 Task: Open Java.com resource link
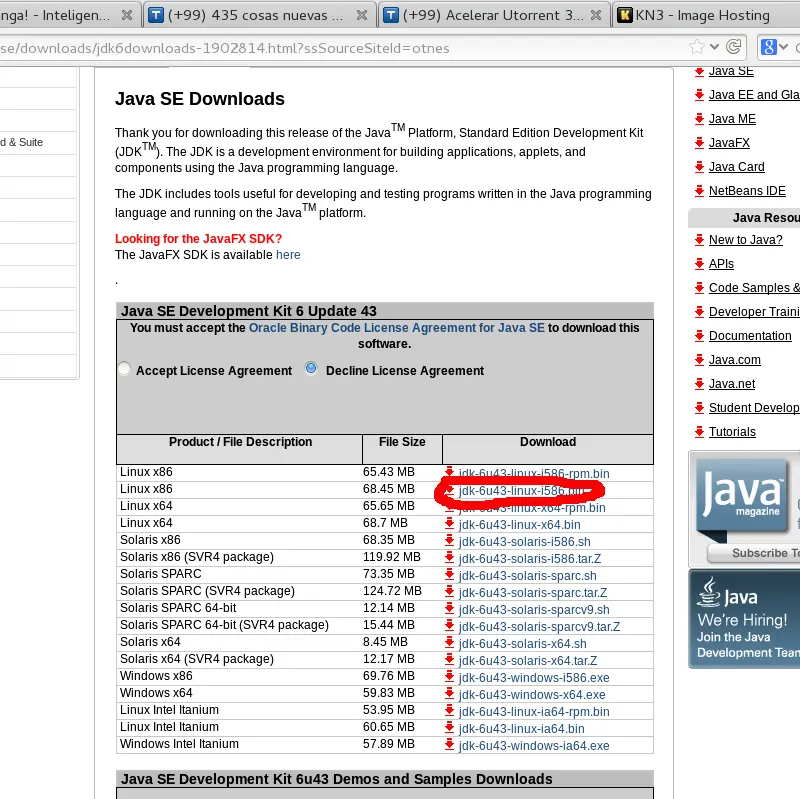[x=734, y=360]
